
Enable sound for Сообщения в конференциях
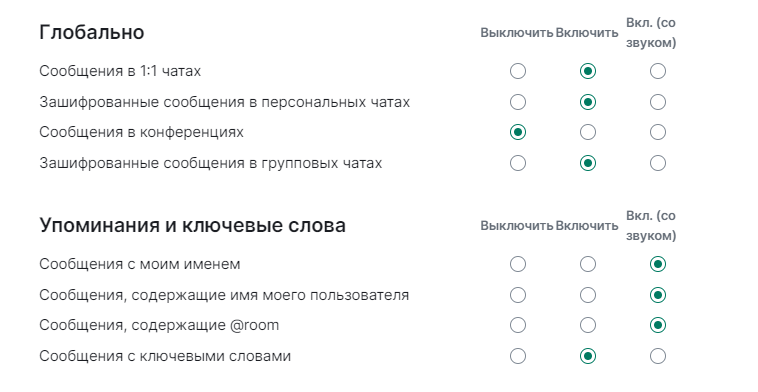657,132
